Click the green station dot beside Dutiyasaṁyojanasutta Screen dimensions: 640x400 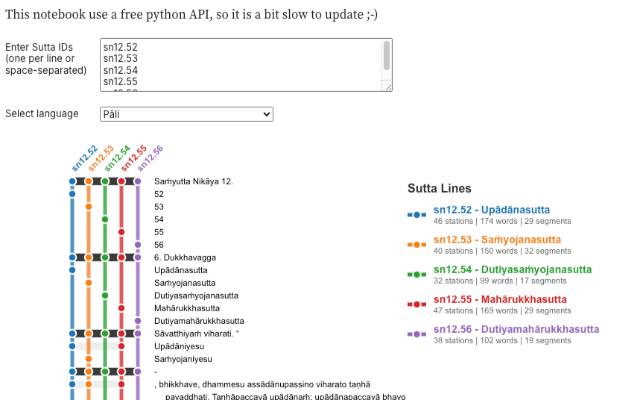pos(105,295)
